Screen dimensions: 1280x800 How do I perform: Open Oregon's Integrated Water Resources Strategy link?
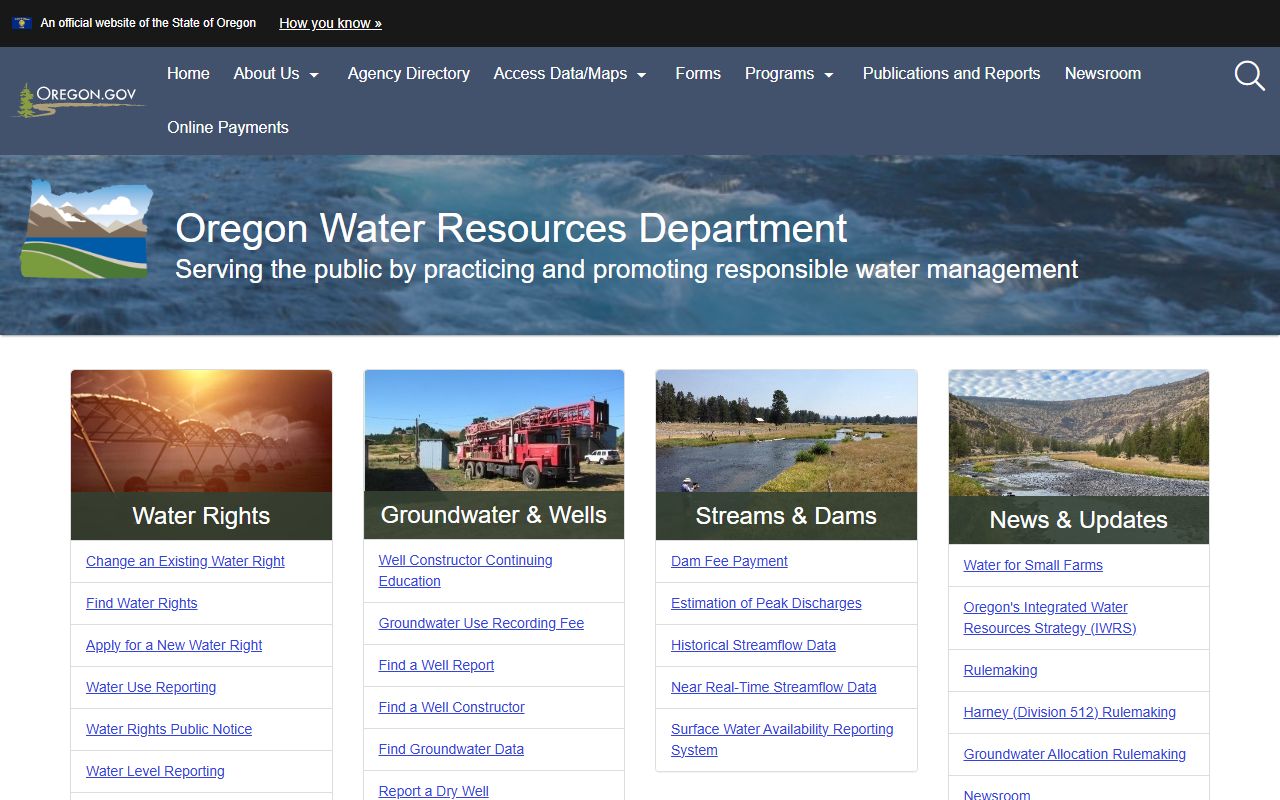coord(1050,618)
